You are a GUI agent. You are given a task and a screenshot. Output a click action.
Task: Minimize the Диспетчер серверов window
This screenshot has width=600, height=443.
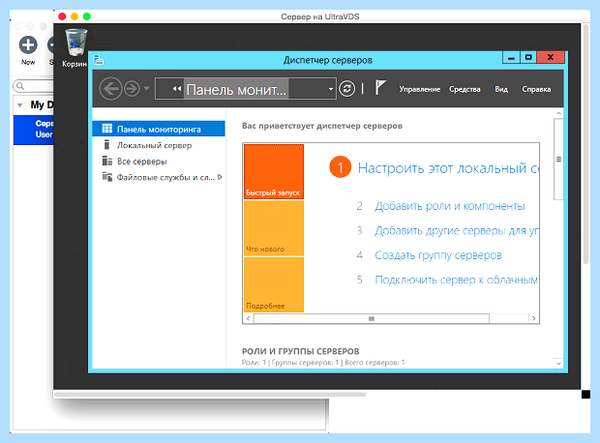pos(511,58)
